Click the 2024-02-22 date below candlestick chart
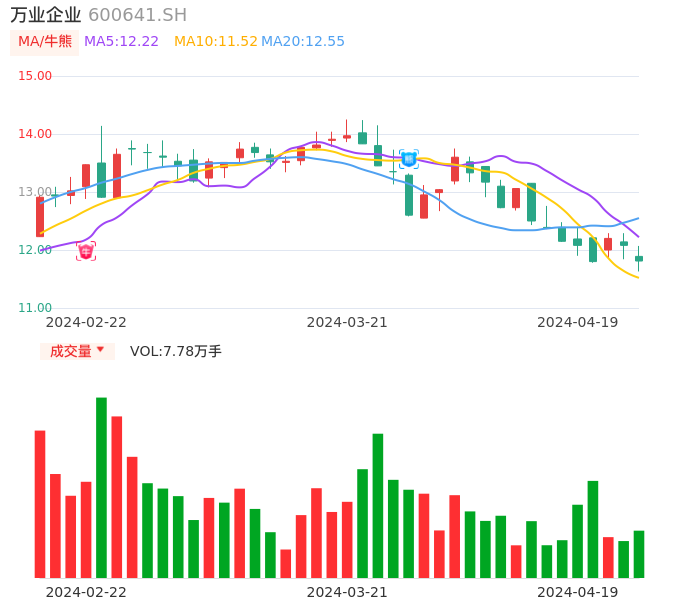The height and width of the screenshot is (606, 686). click(x=86, y=322)
